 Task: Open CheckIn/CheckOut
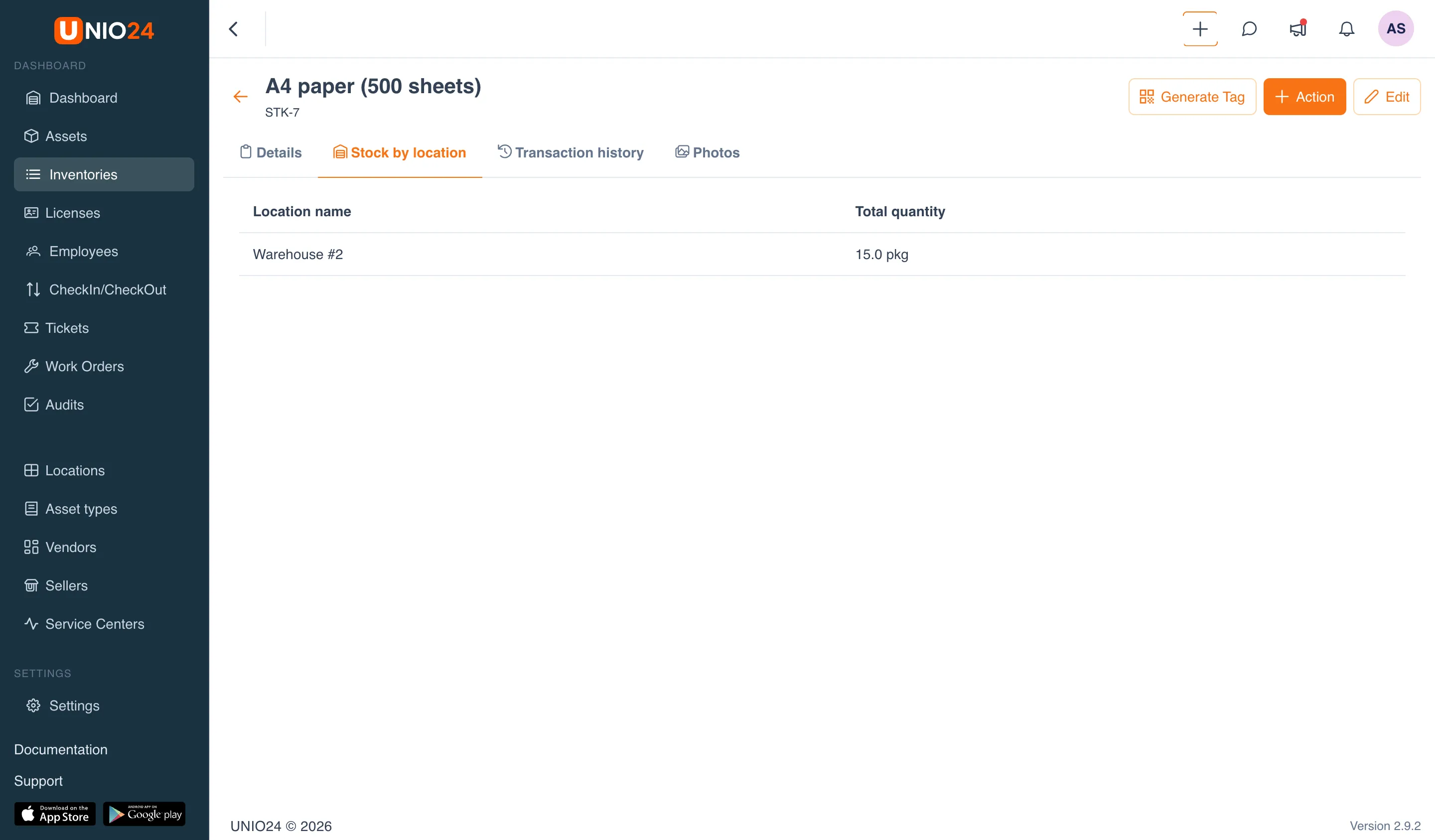pyautogui.click(x=104, y=289)
